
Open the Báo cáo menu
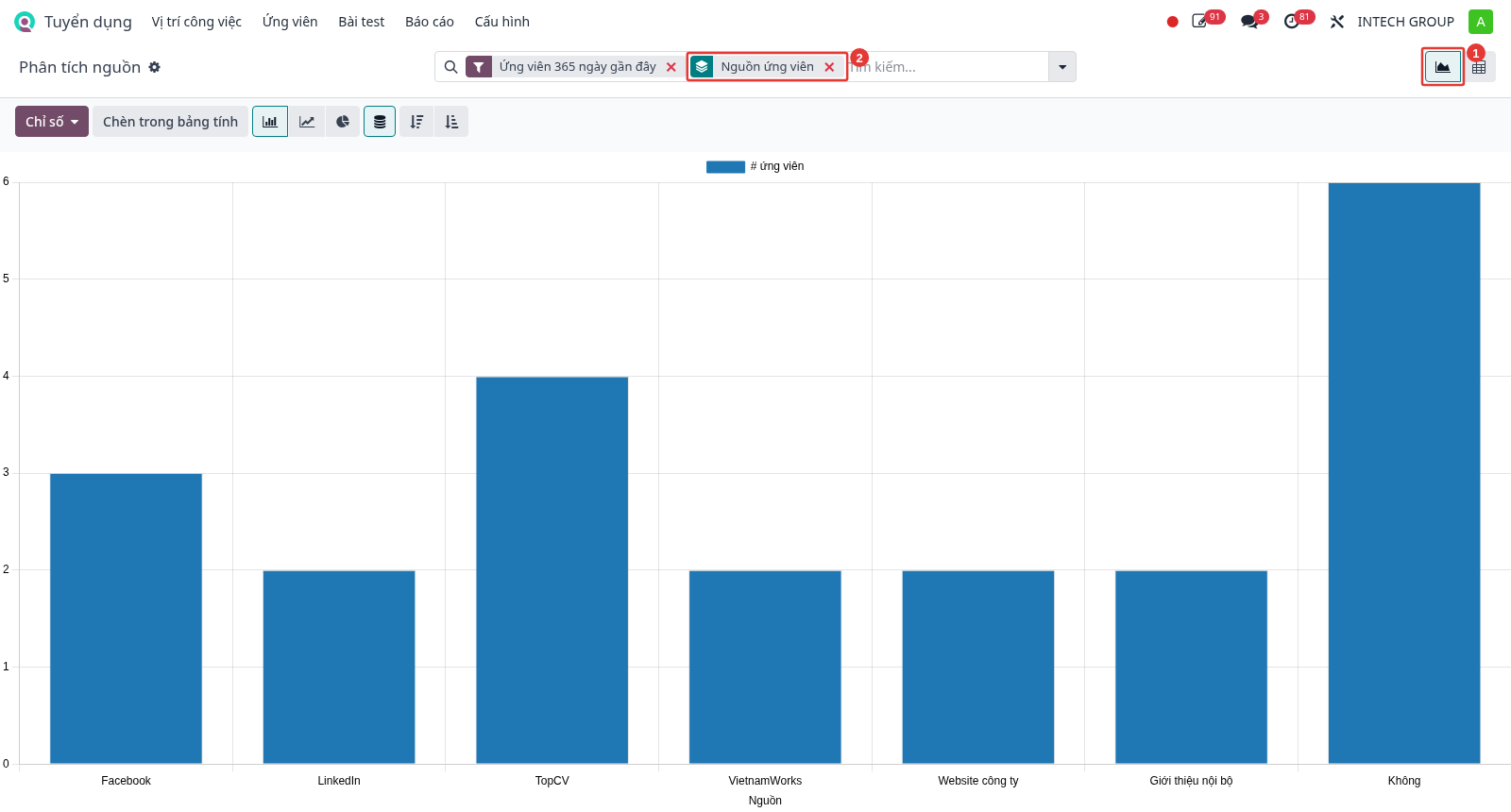click(x=430, y=22)
